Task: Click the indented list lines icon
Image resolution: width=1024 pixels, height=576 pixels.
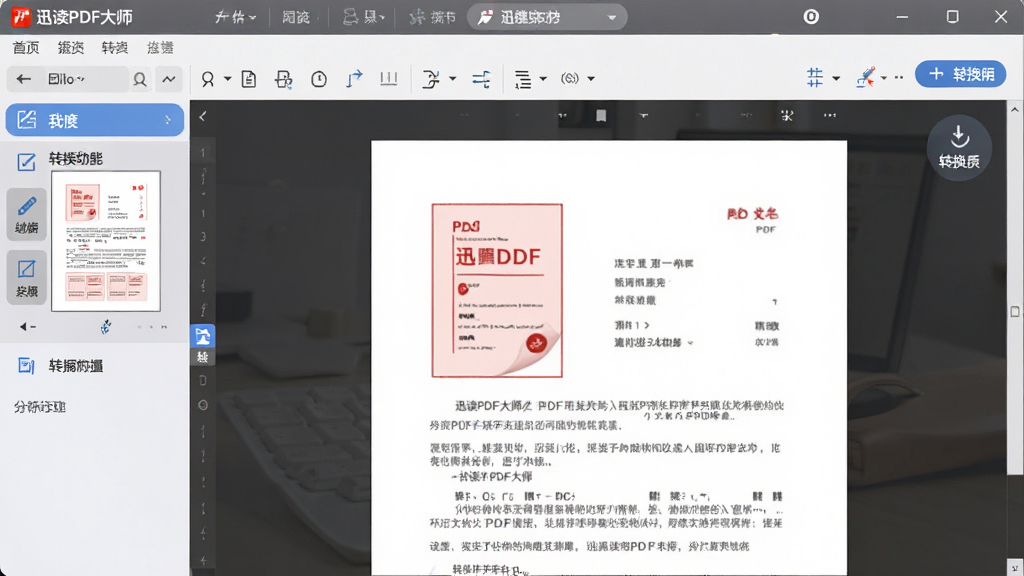Action: click(523, 79)
